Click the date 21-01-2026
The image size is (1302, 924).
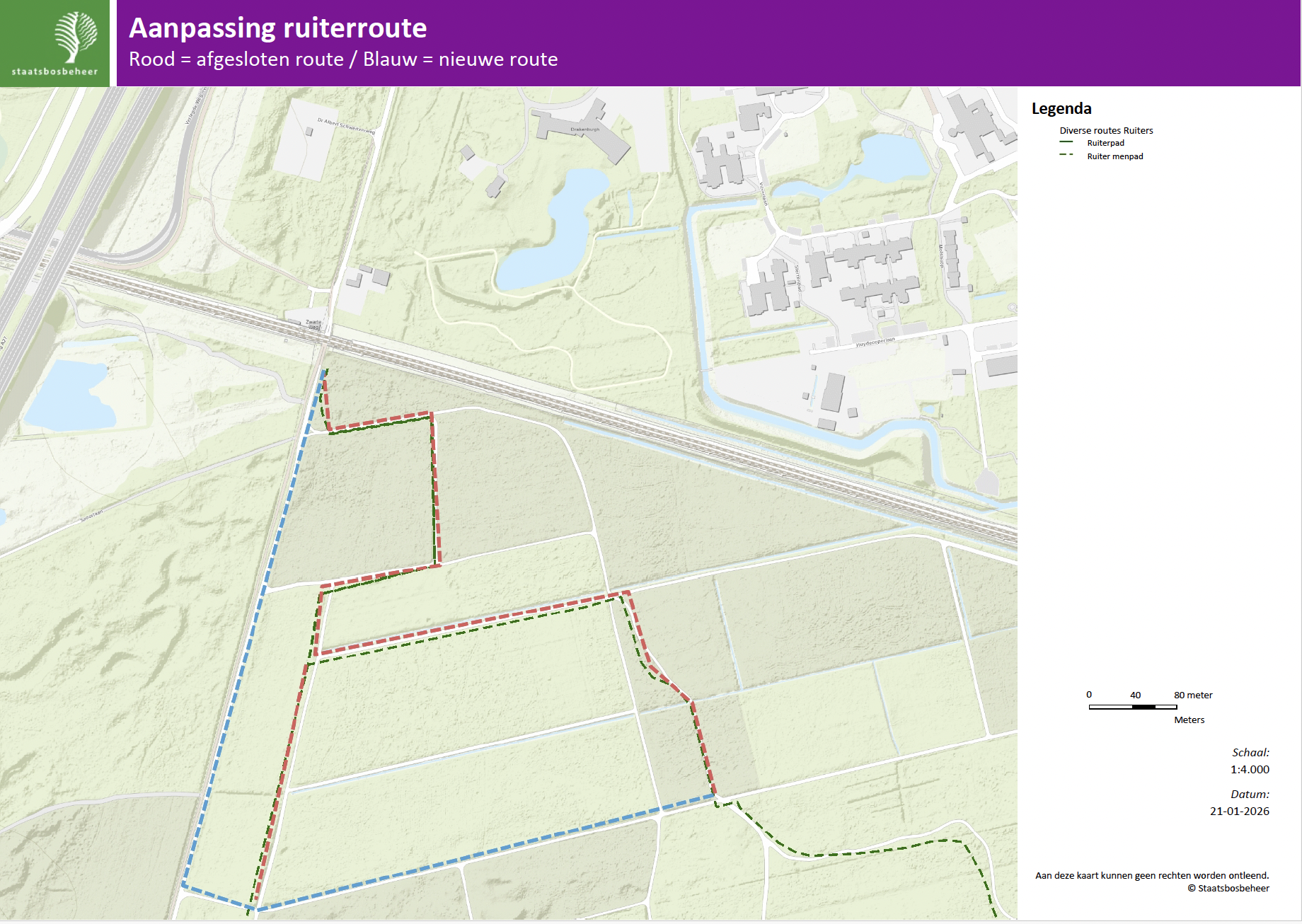click(1239, 811)
